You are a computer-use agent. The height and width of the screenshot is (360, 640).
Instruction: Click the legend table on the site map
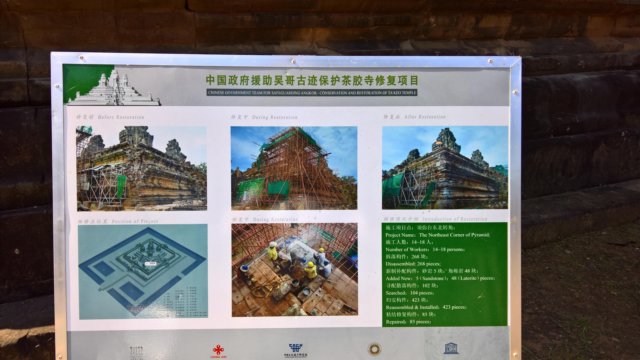tap(186, 301)
